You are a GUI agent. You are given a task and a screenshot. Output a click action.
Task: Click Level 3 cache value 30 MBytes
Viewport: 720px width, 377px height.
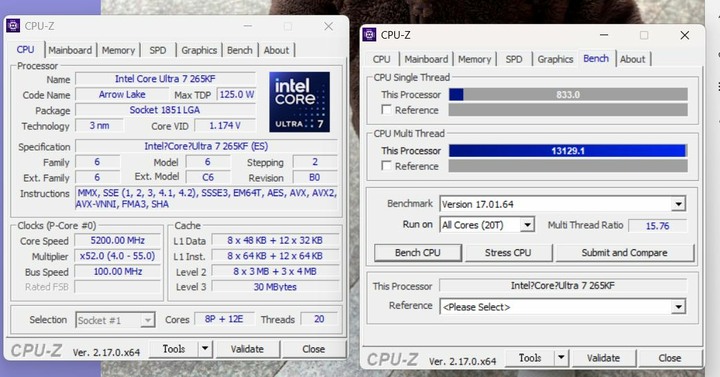coord(275,287)
